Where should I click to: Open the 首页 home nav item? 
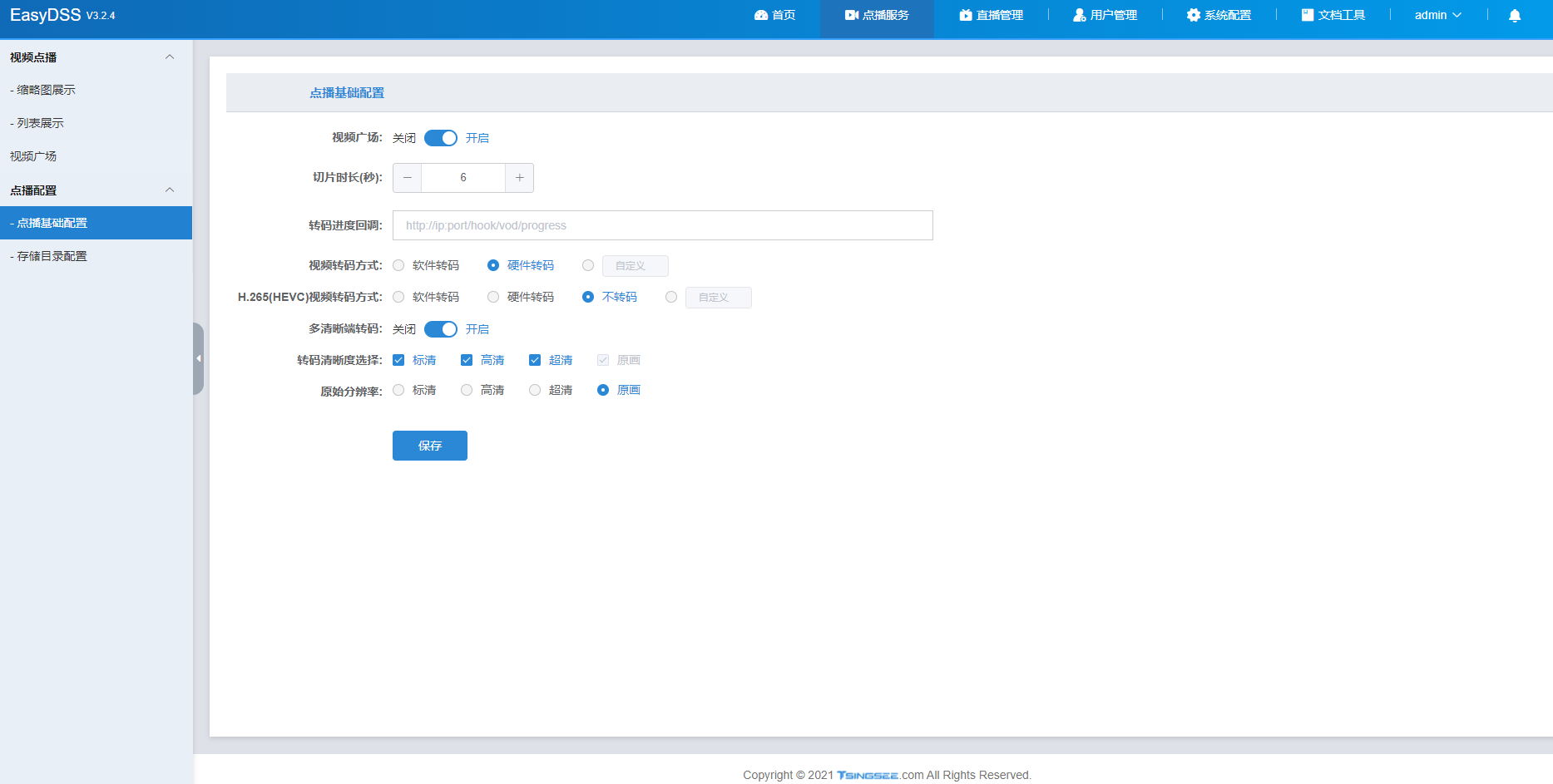pyautogui.click(x=774, y=15)
